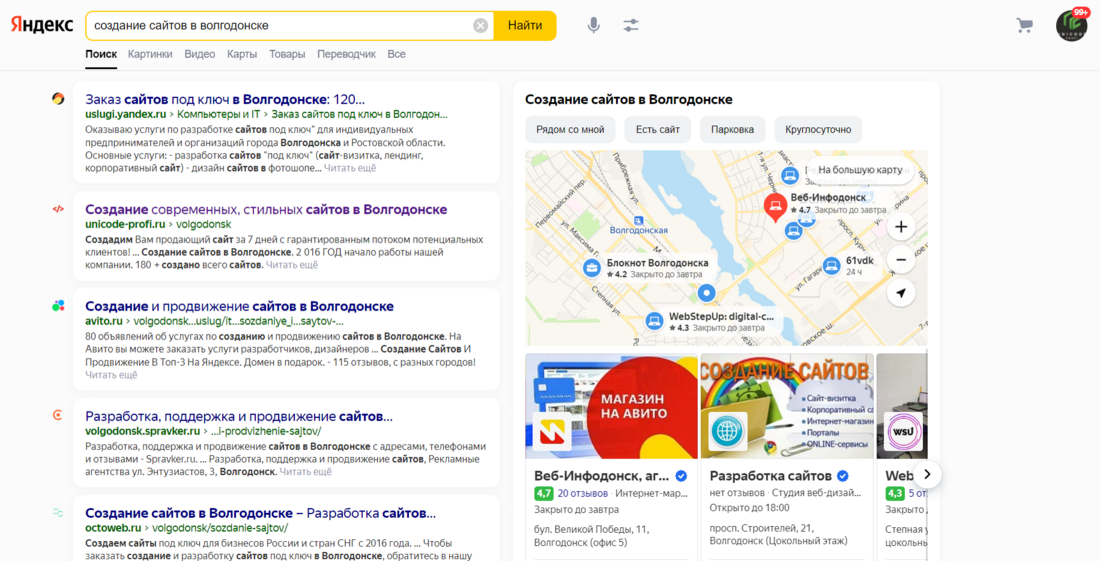1100x561 pixels.
Task: Focus the search input field
Action: tap(281, 26)
